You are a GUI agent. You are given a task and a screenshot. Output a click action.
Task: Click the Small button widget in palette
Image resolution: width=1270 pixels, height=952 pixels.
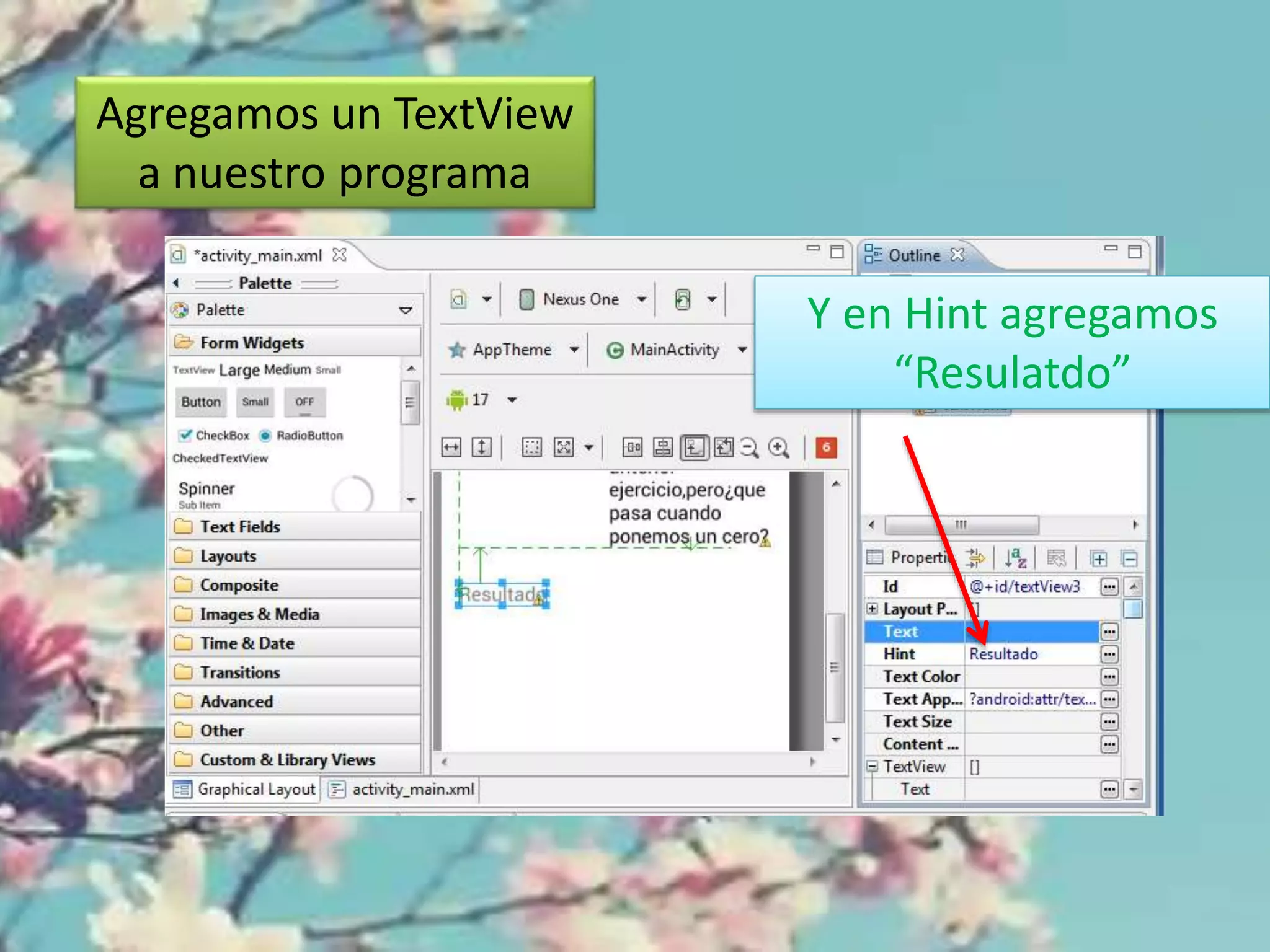pyautogui.click(x=255, y=402)
